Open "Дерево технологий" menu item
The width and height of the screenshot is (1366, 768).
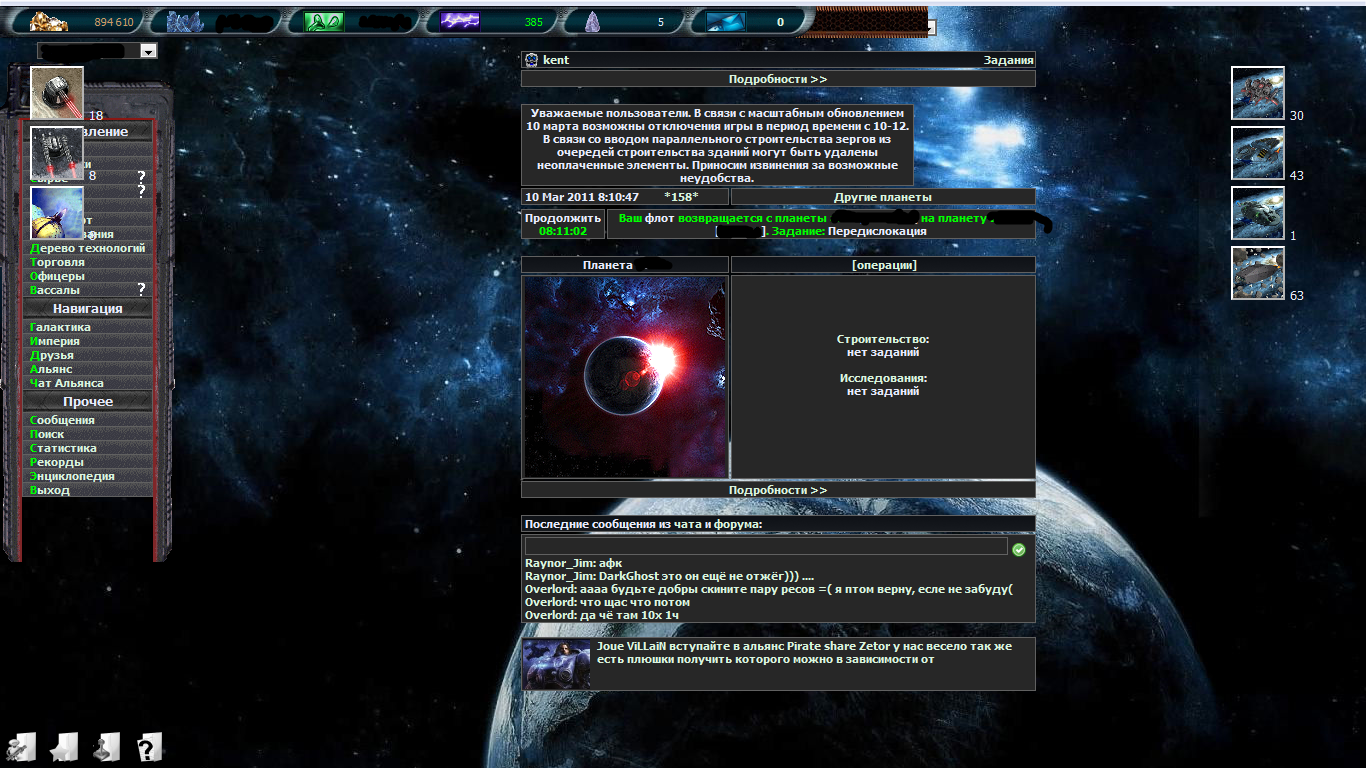pyautogui.click(x=88, y=248)
